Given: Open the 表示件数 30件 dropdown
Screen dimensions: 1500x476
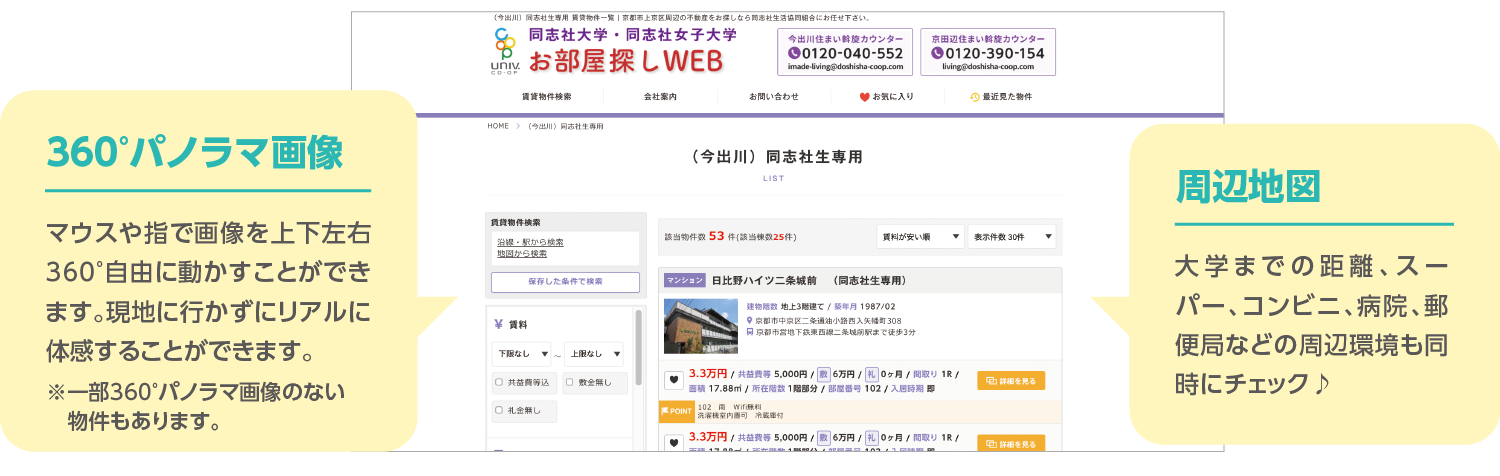Looking at the screenshot, I should (x=1012, y=237).
